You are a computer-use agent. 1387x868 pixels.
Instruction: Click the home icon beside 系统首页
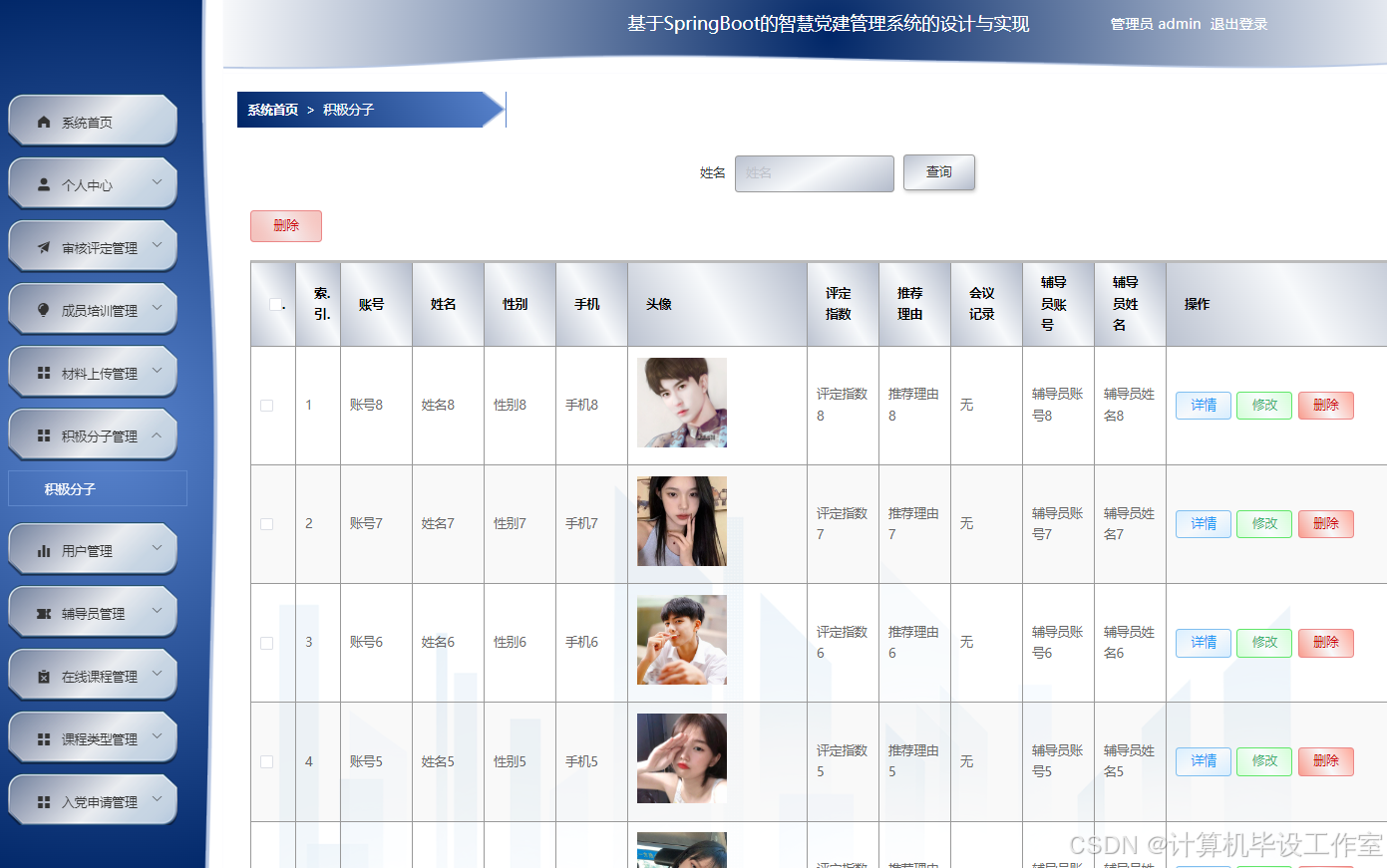[44, 123]
